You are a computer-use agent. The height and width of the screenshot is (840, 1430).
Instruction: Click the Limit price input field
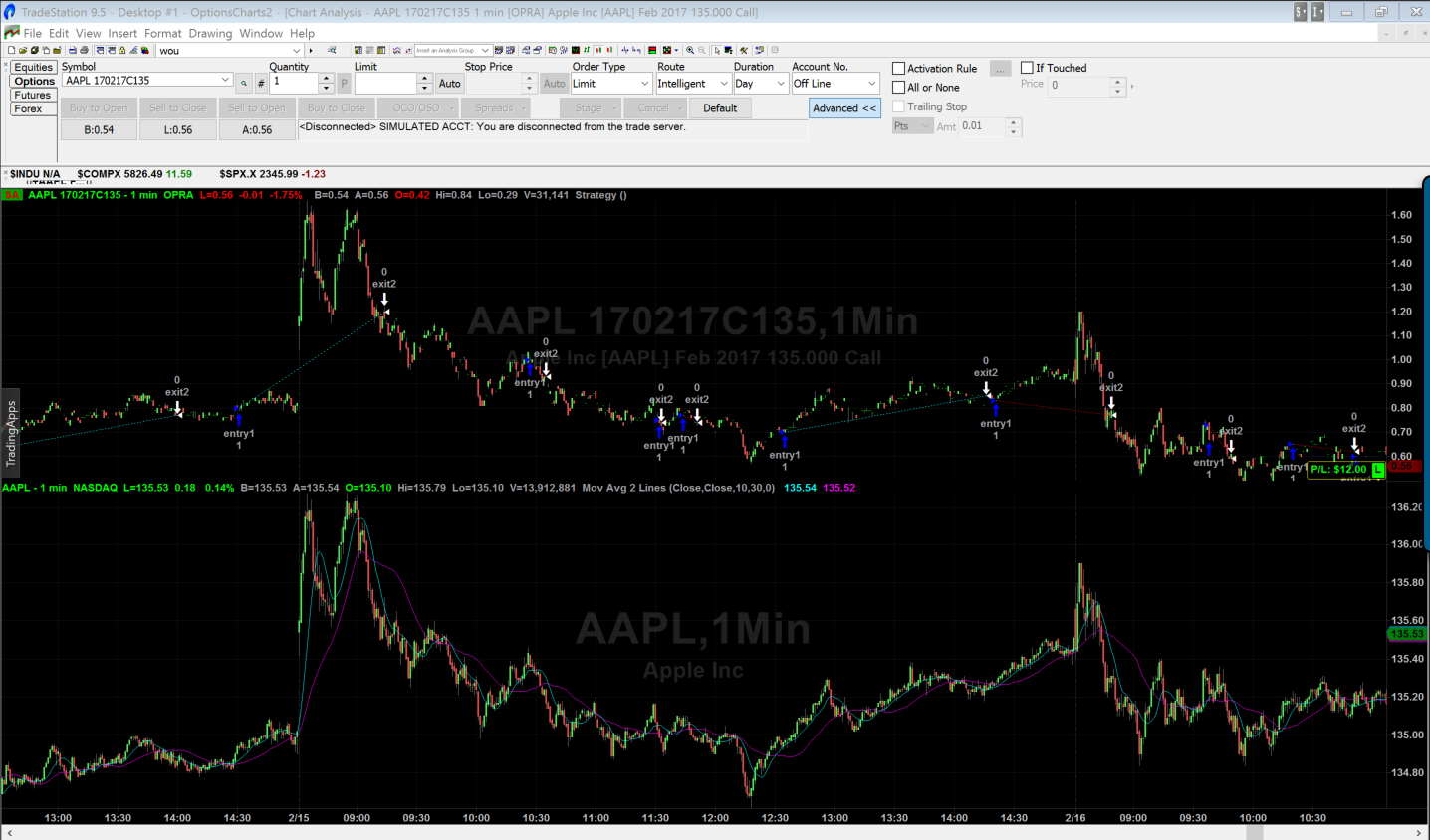(x=385, y=84)
